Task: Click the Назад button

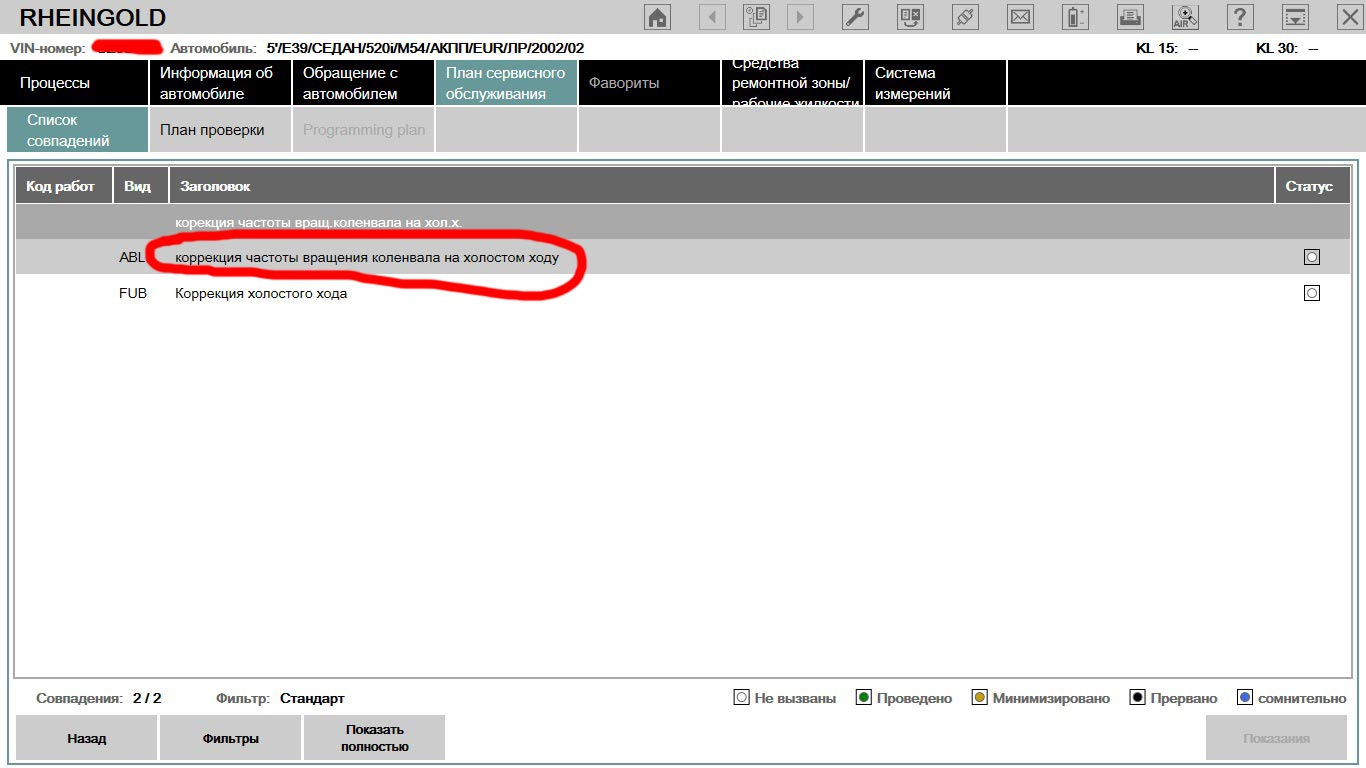Action: click(x=87, y=738)
